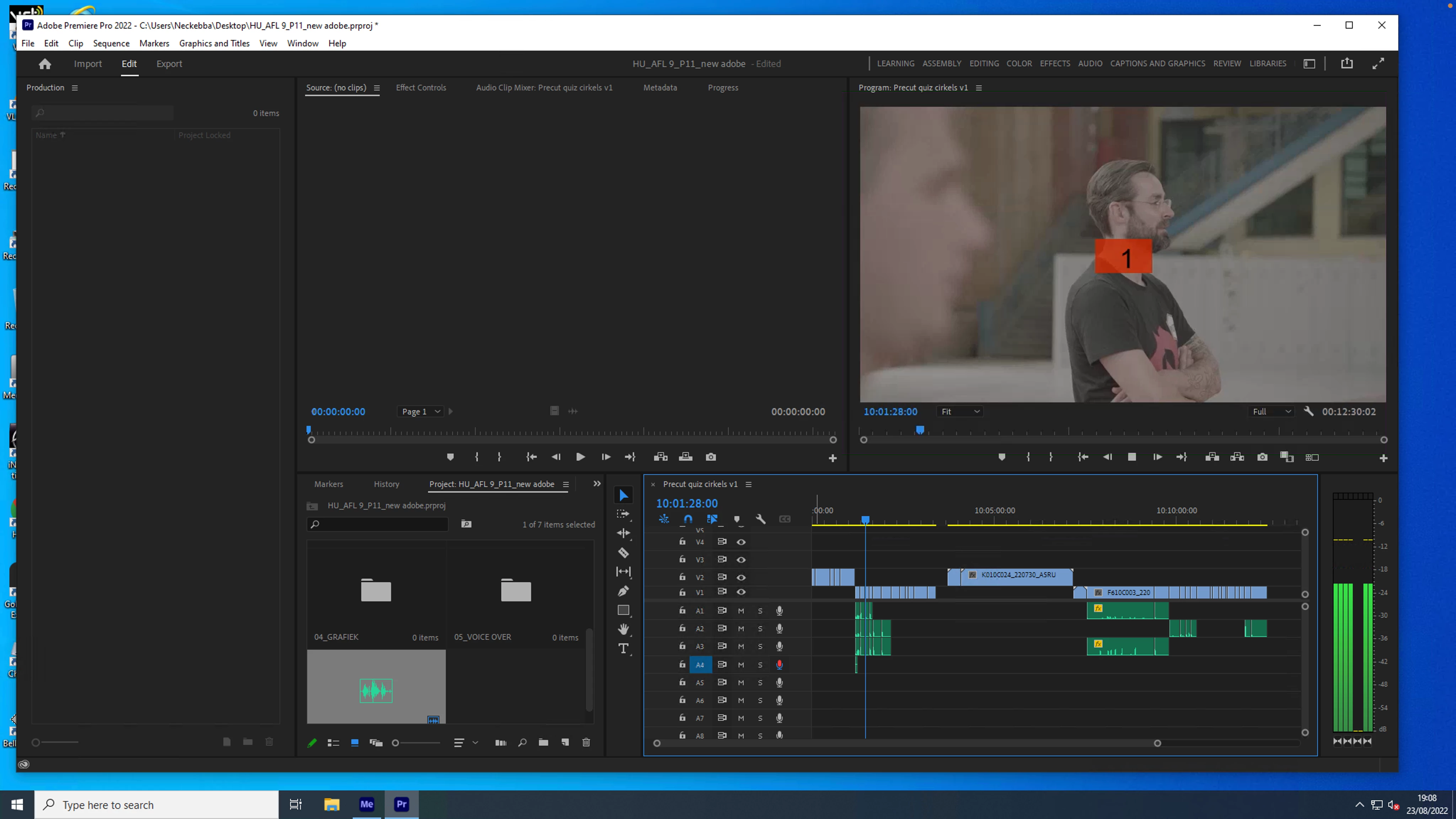Click Export Frame camera in Program monitor
This screenshot has height=819, width=1456.
tap(1262, 457)
